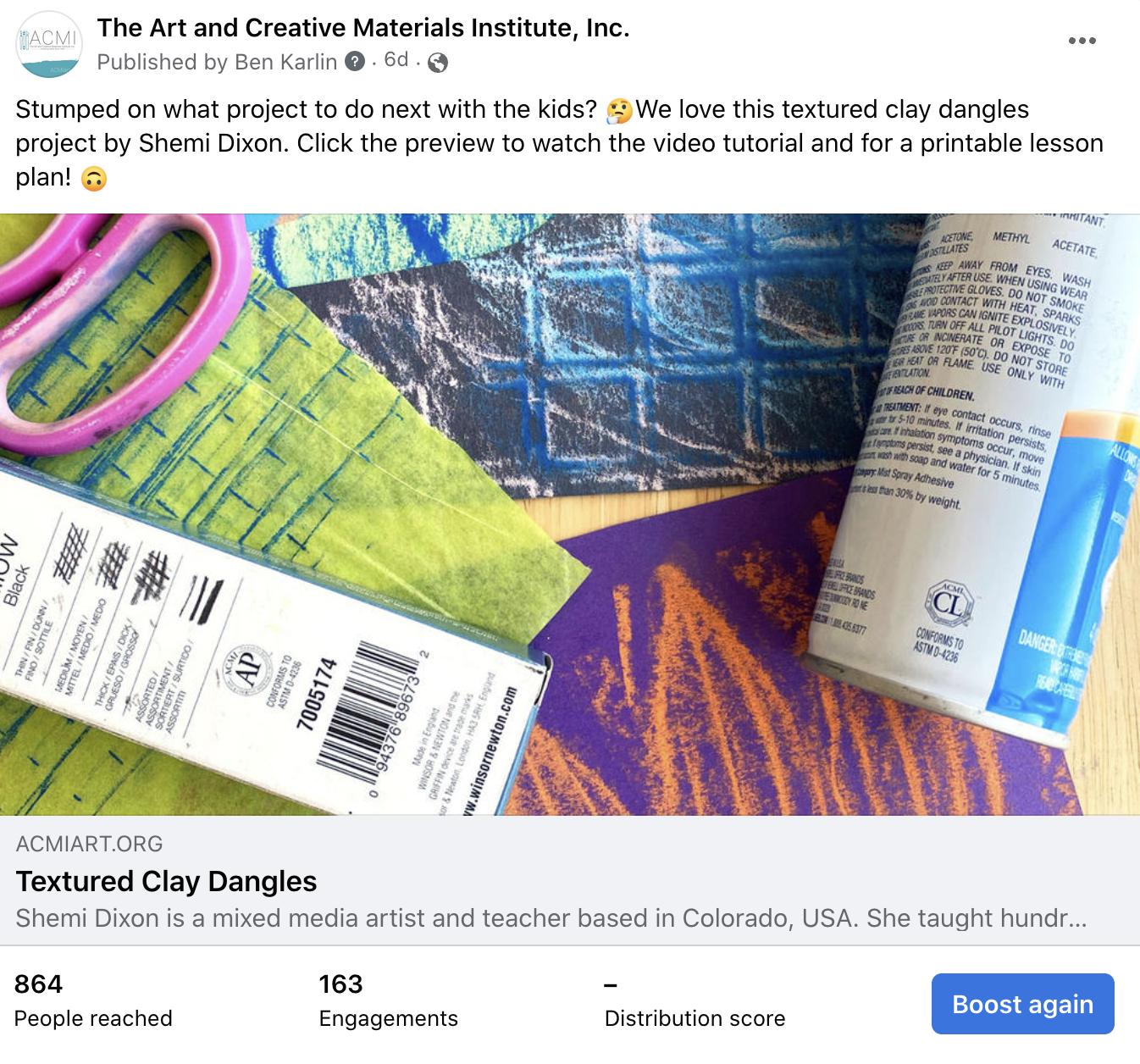The height and width of the screenshot is (1064, 1140).
Task: Click the globe public audience icon
Action: 438,63
